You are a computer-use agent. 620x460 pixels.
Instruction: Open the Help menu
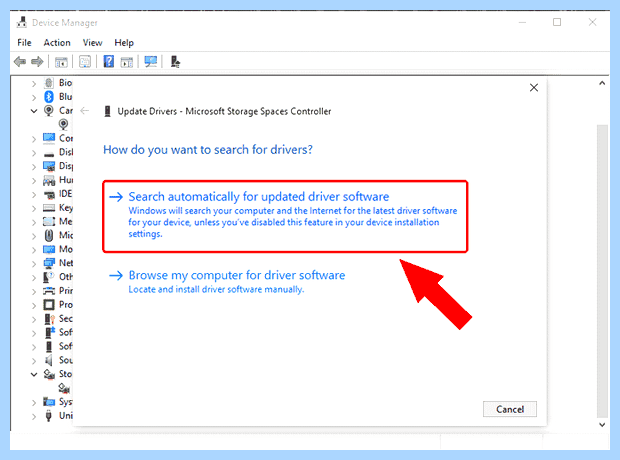coord(124,42)
